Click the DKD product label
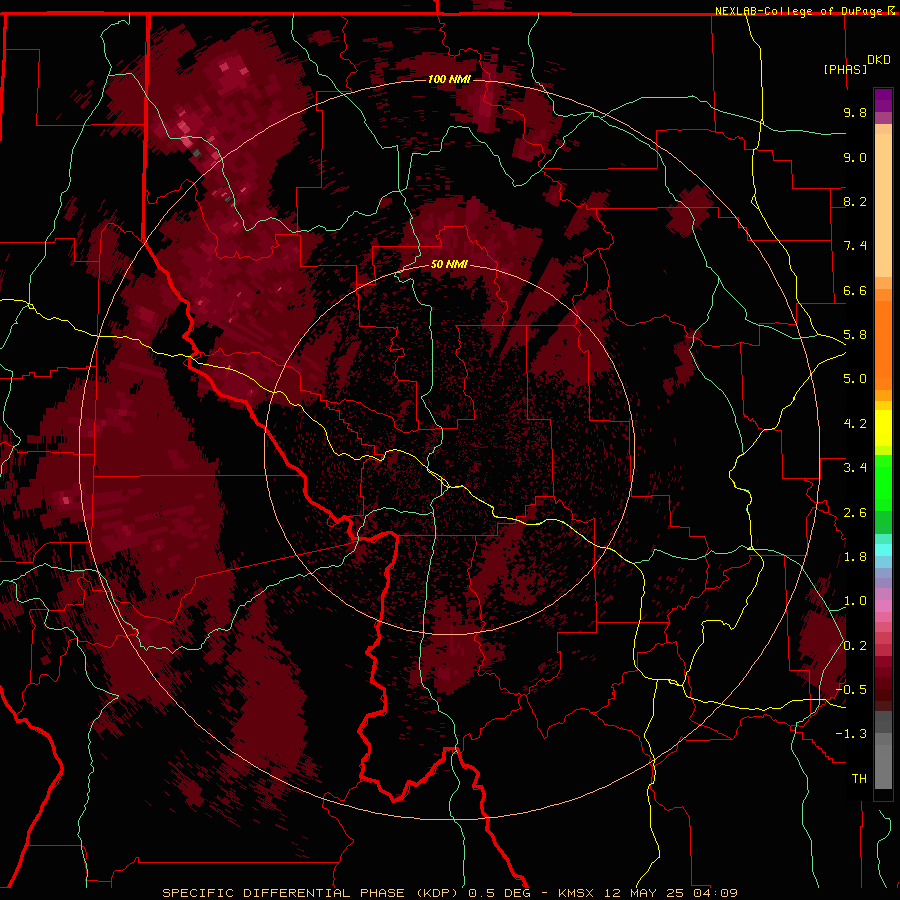Screen dimensions: 900x900 [879, 60]
